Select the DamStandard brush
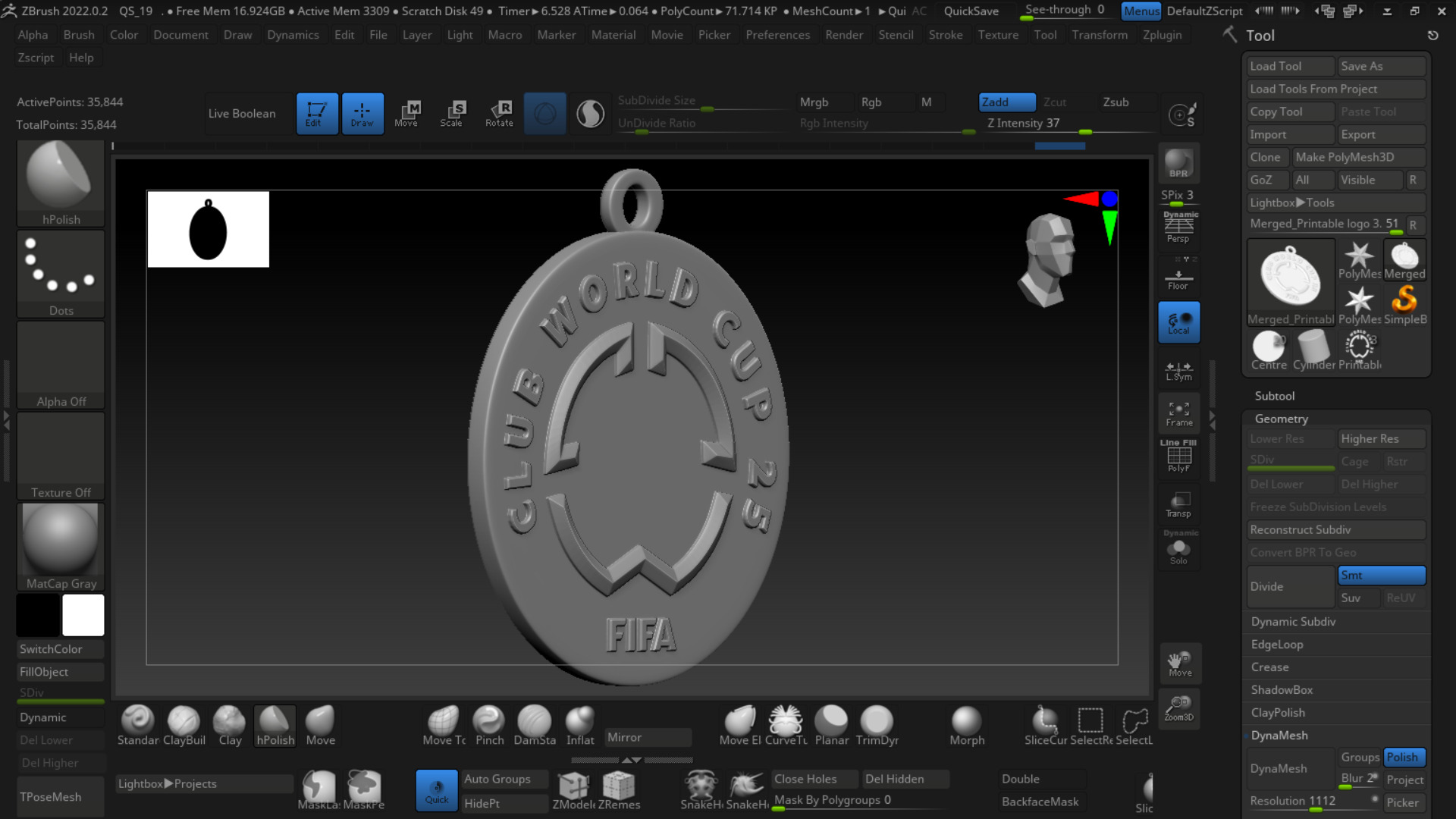This screenshot has height=819, width=1456. pyautogui.click(x=535, y=726)
